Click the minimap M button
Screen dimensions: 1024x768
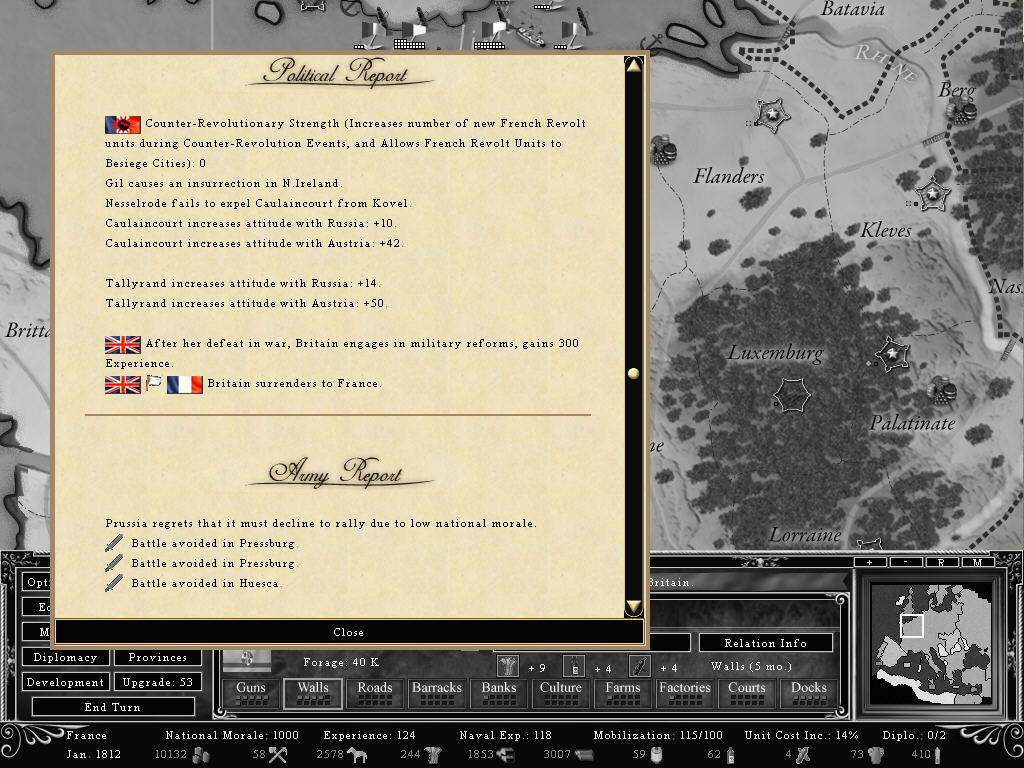977,562
